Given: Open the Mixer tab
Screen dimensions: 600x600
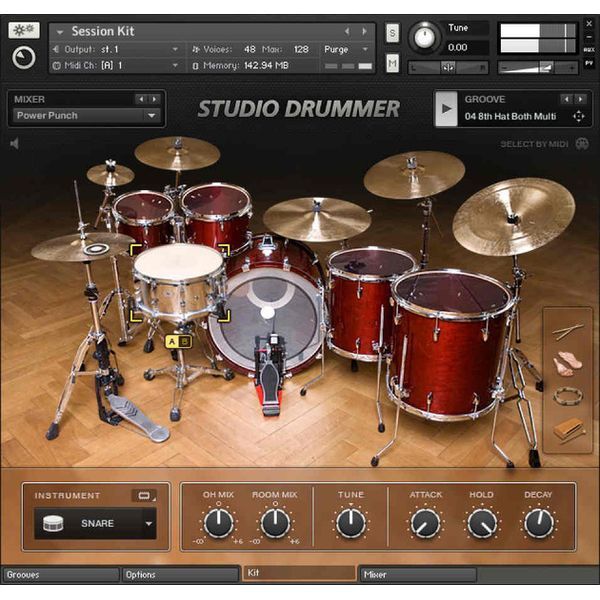Looking at the screenshot, I should [x=418, y=575].
